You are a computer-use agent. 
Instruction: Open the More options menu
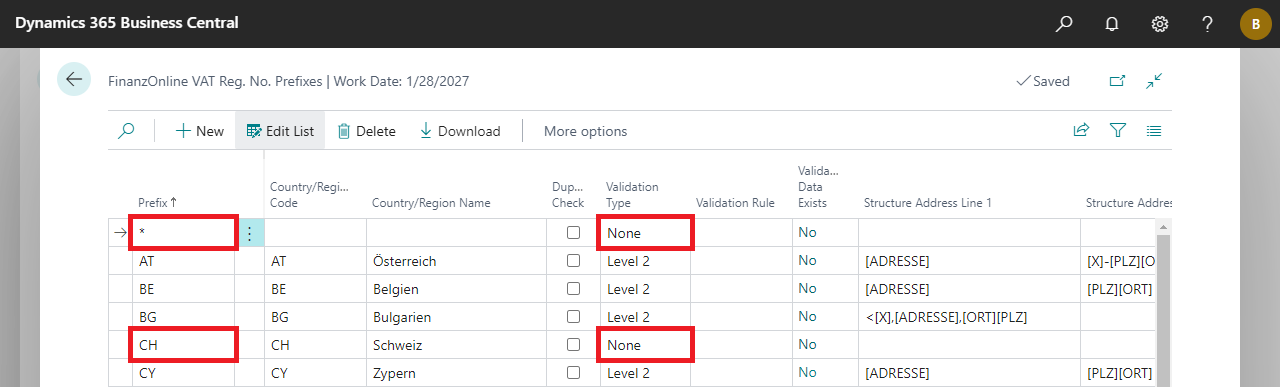coord(585,131)
